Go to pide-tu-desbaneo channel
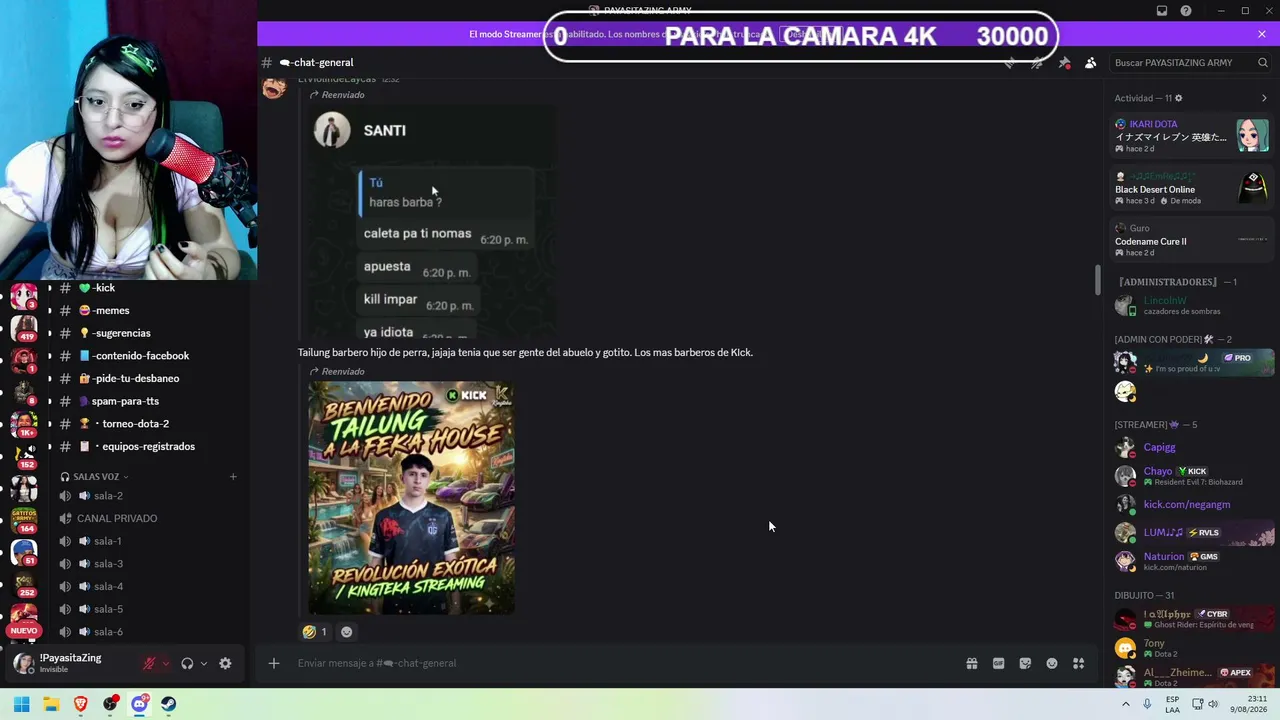 147,378
